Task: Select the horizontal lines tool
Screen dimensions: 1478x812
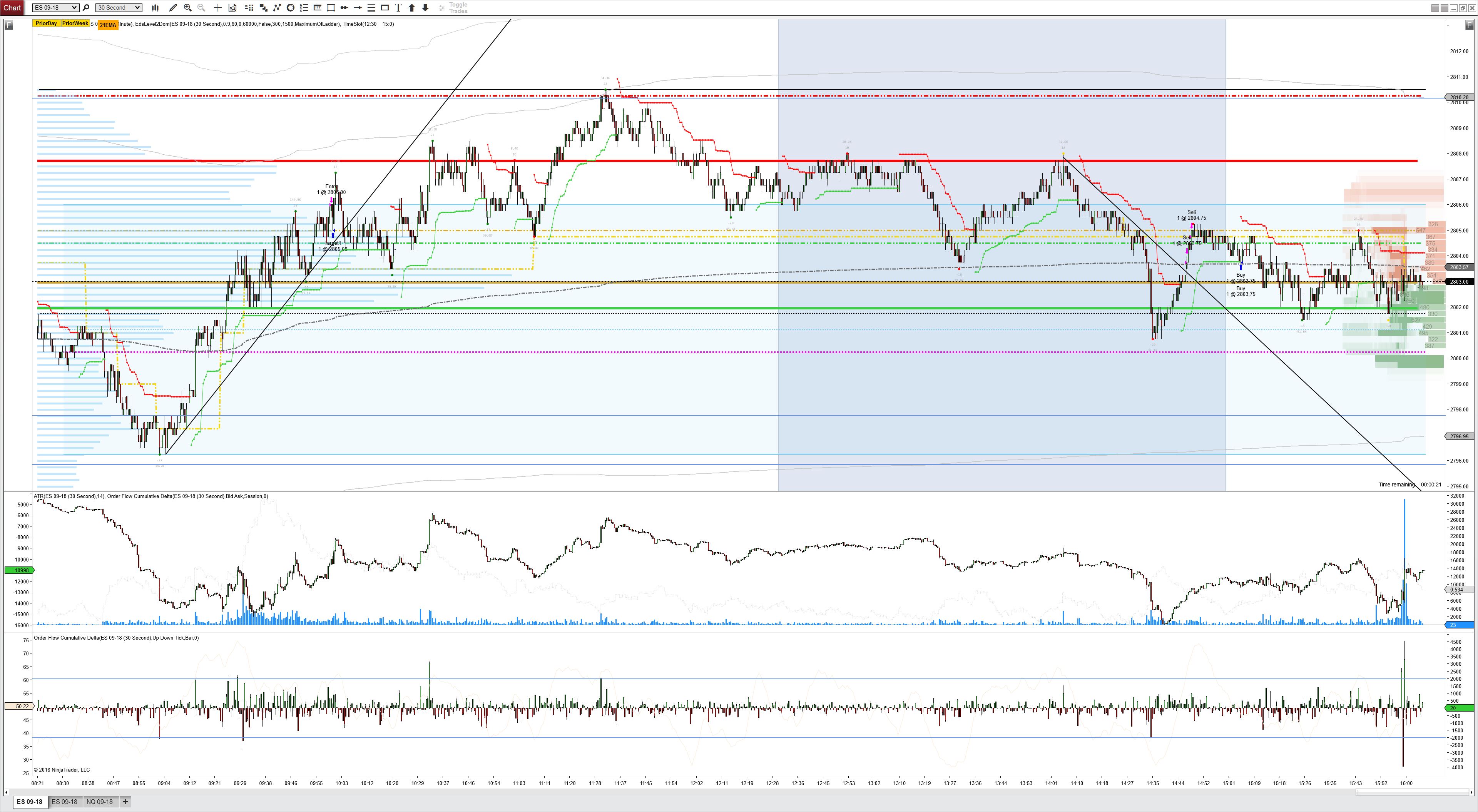Action: 371,7
